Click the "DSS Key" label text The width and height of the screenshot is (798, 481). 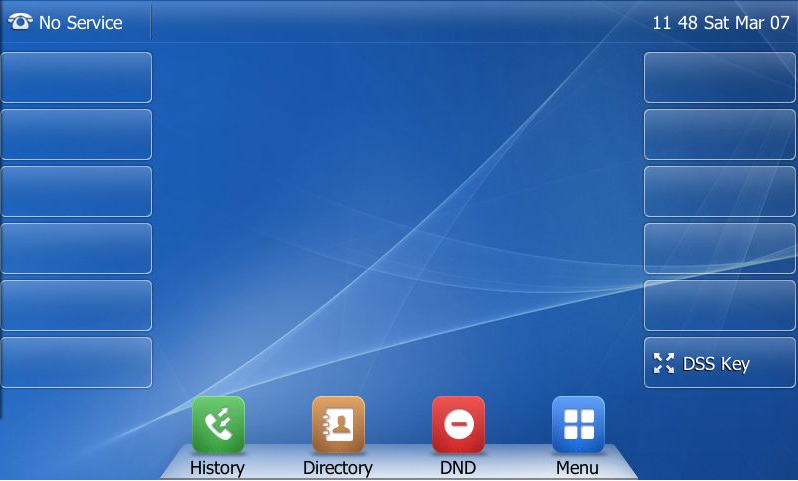[716, 364]
